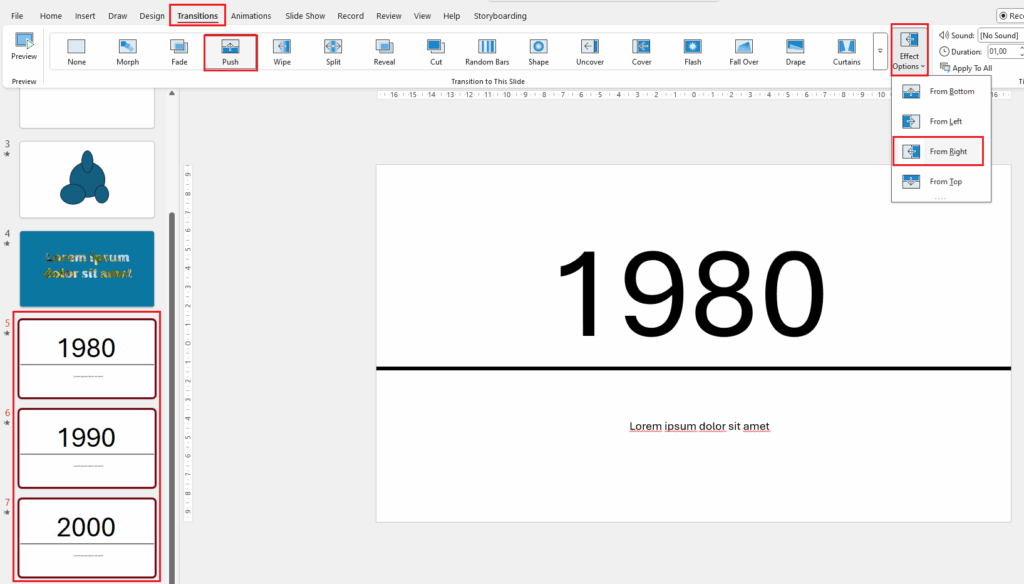Choose the Push transition effect

(x=230, y=47)
